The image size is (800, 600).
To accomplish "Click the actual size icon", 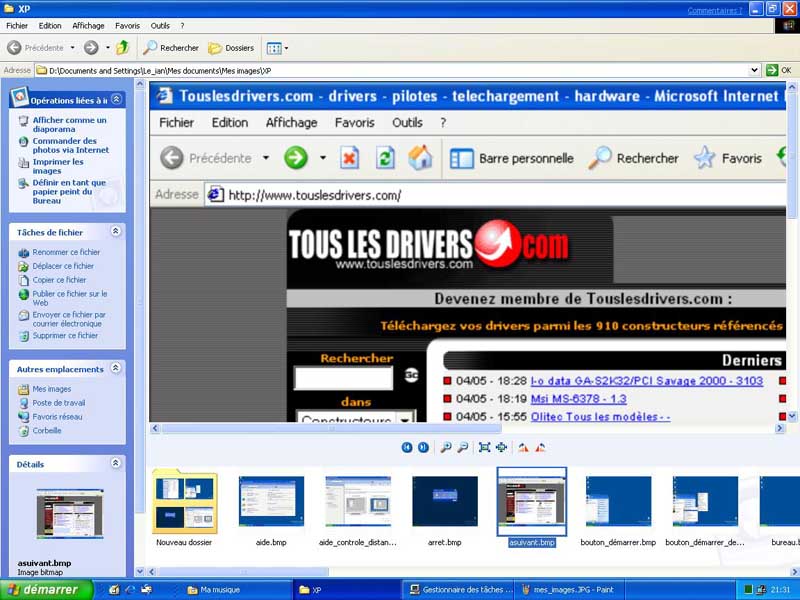I will click(501, 447).
